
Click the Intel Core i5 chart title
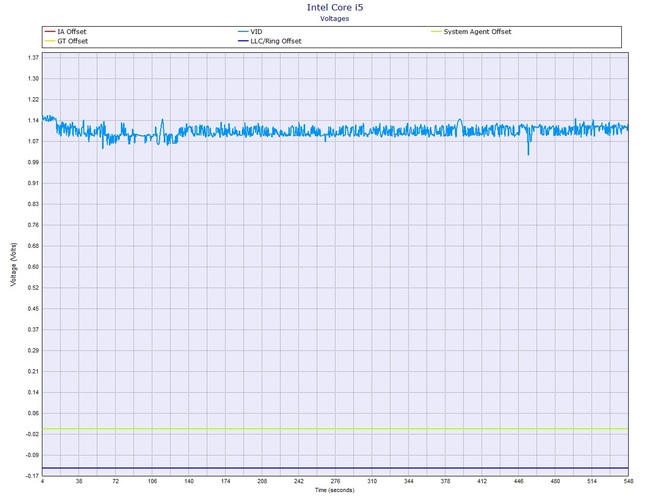pyautogui.click(x=335, y=7)
